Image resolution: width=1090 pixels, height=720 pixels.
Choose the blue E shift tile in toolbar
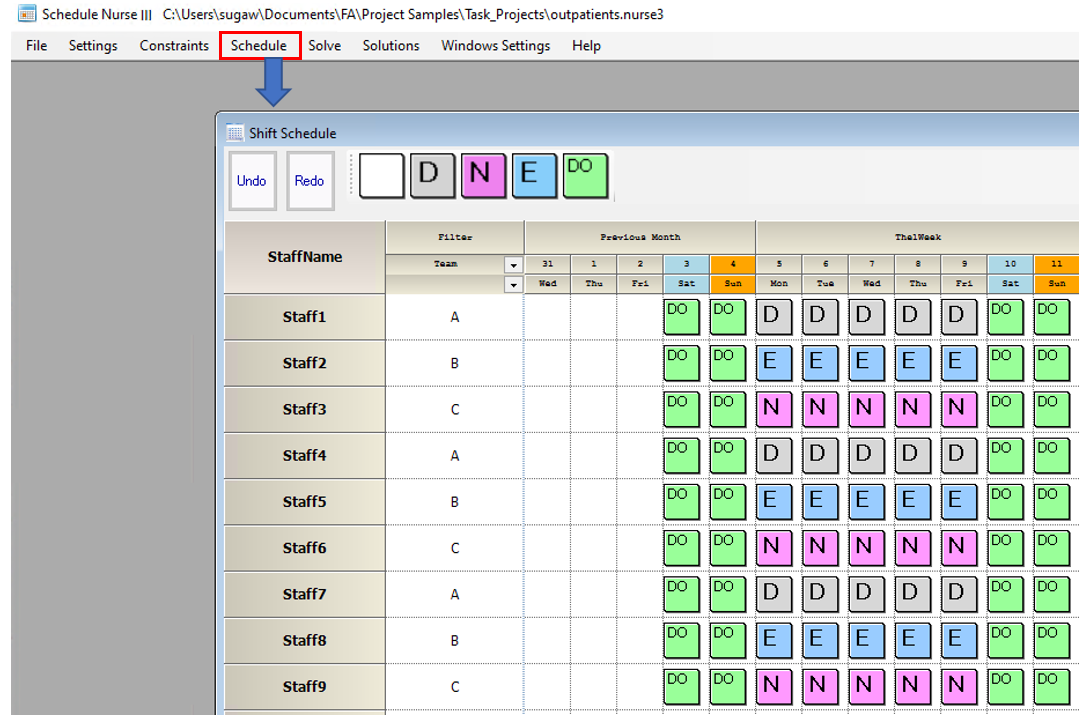coord(535,176)
